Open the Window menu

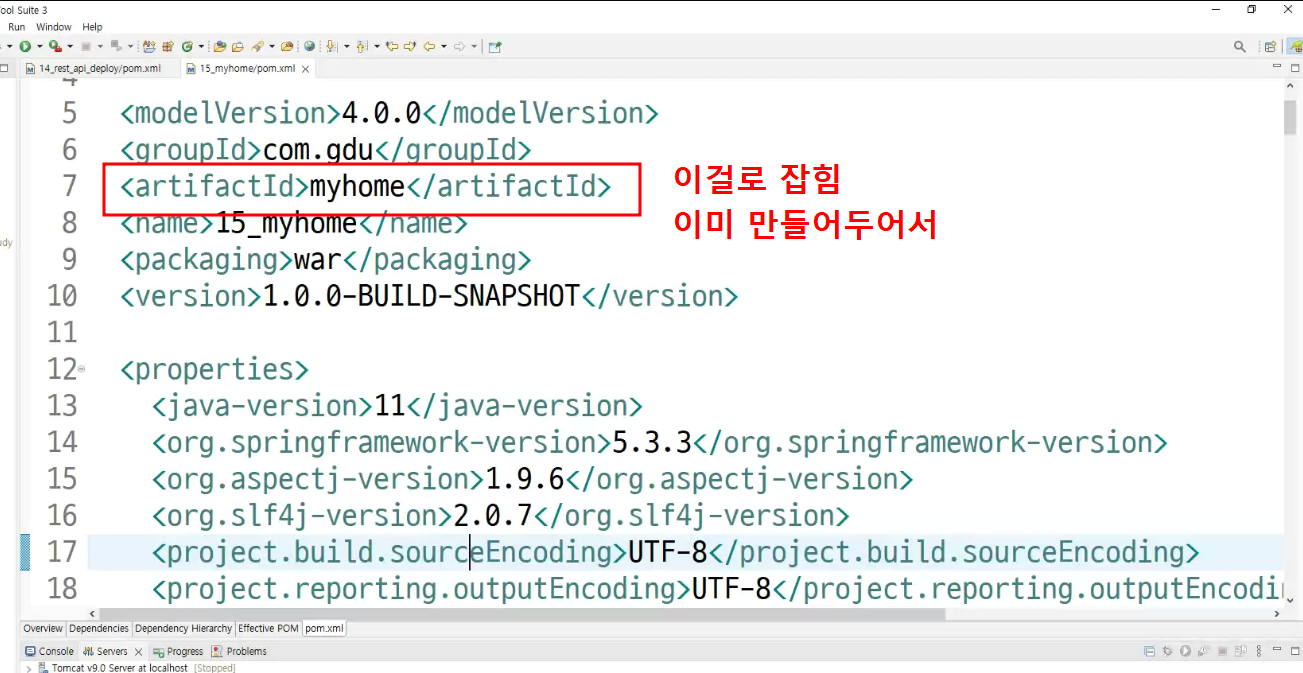[x=53, y=27]
